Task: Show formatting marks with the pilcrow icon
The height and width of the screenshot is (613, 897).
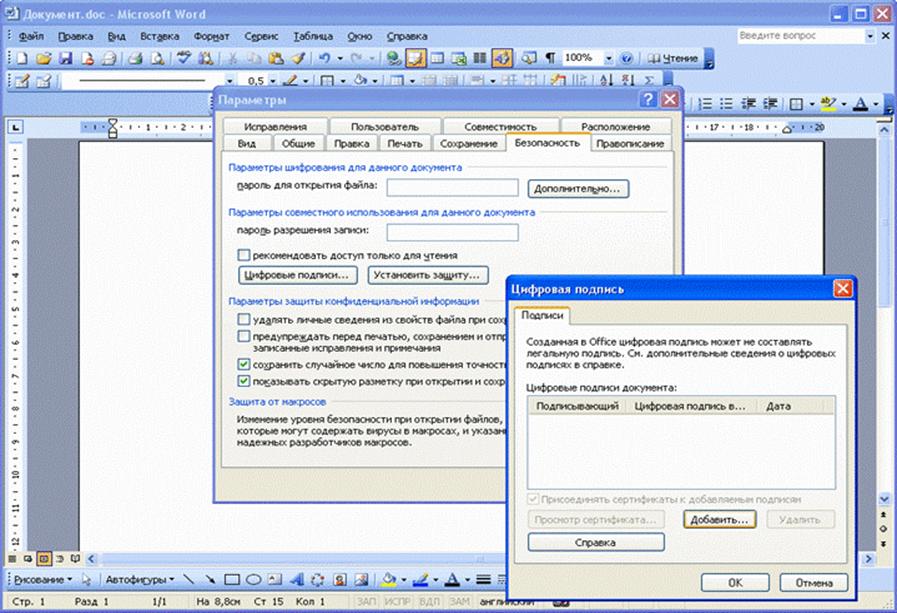Action: pyautogui.click(x=550, y=58)
